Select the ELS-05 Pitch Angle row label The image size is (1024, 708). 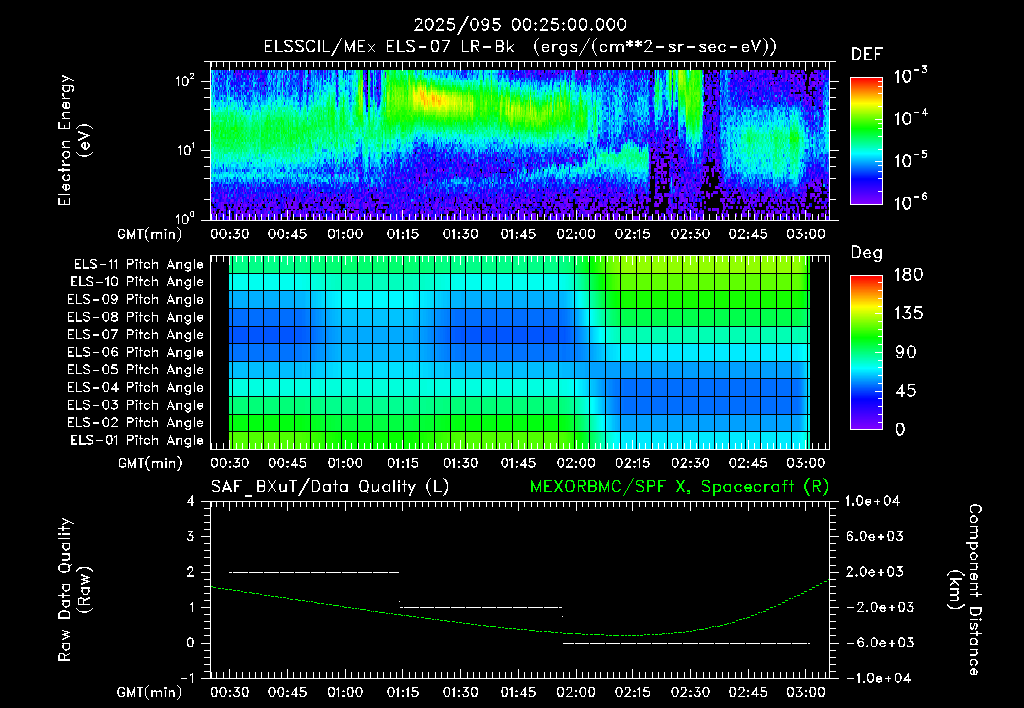[x=136, y=370]
